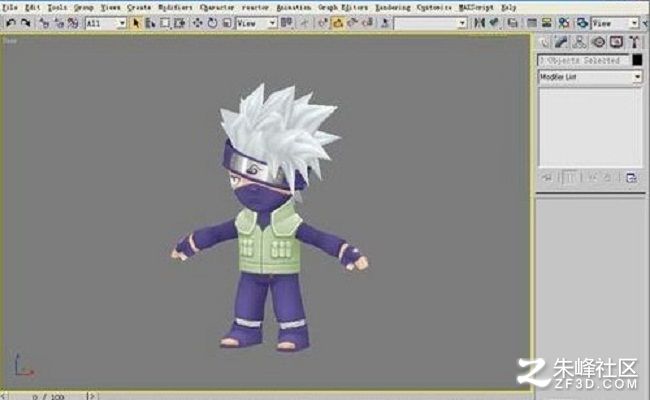Open the Animation menu
650x400 pixels.
coord(293,7)
